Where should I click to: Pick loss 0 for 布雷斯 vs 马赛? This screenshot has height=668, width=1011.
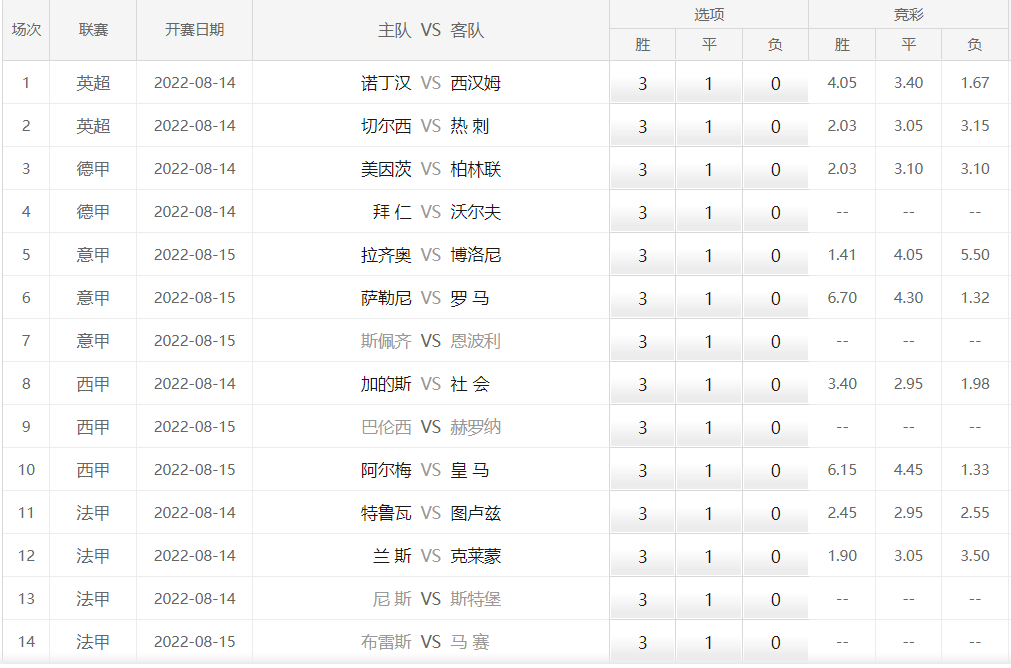click(x=776, y=642)
